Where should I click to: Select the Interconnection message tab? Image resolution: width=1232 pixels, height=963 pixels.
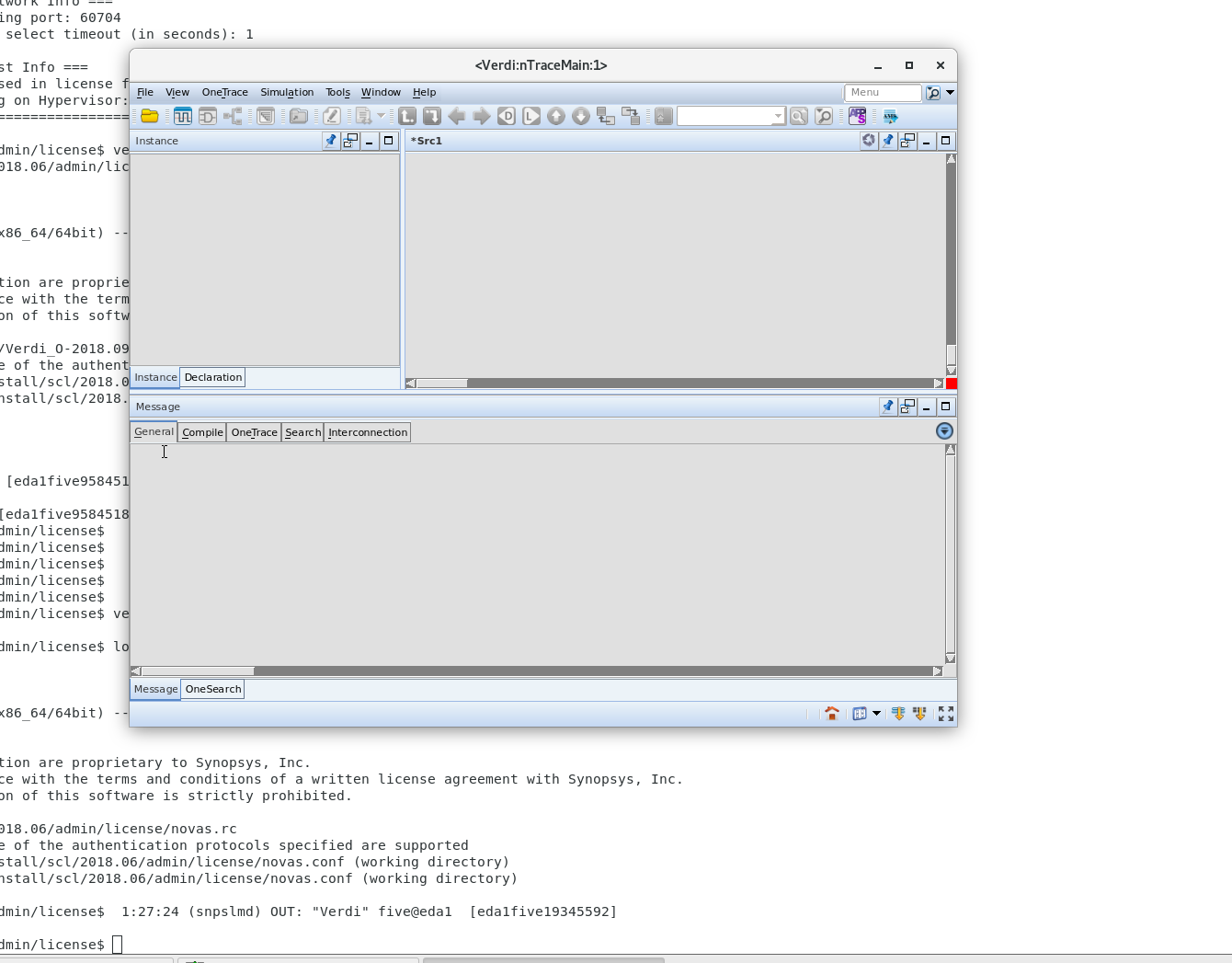pos(368,432)
